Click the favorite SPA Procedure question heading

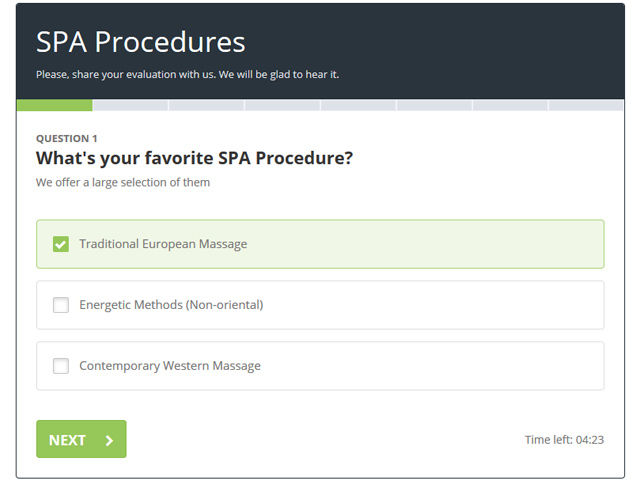click(194, 158)
